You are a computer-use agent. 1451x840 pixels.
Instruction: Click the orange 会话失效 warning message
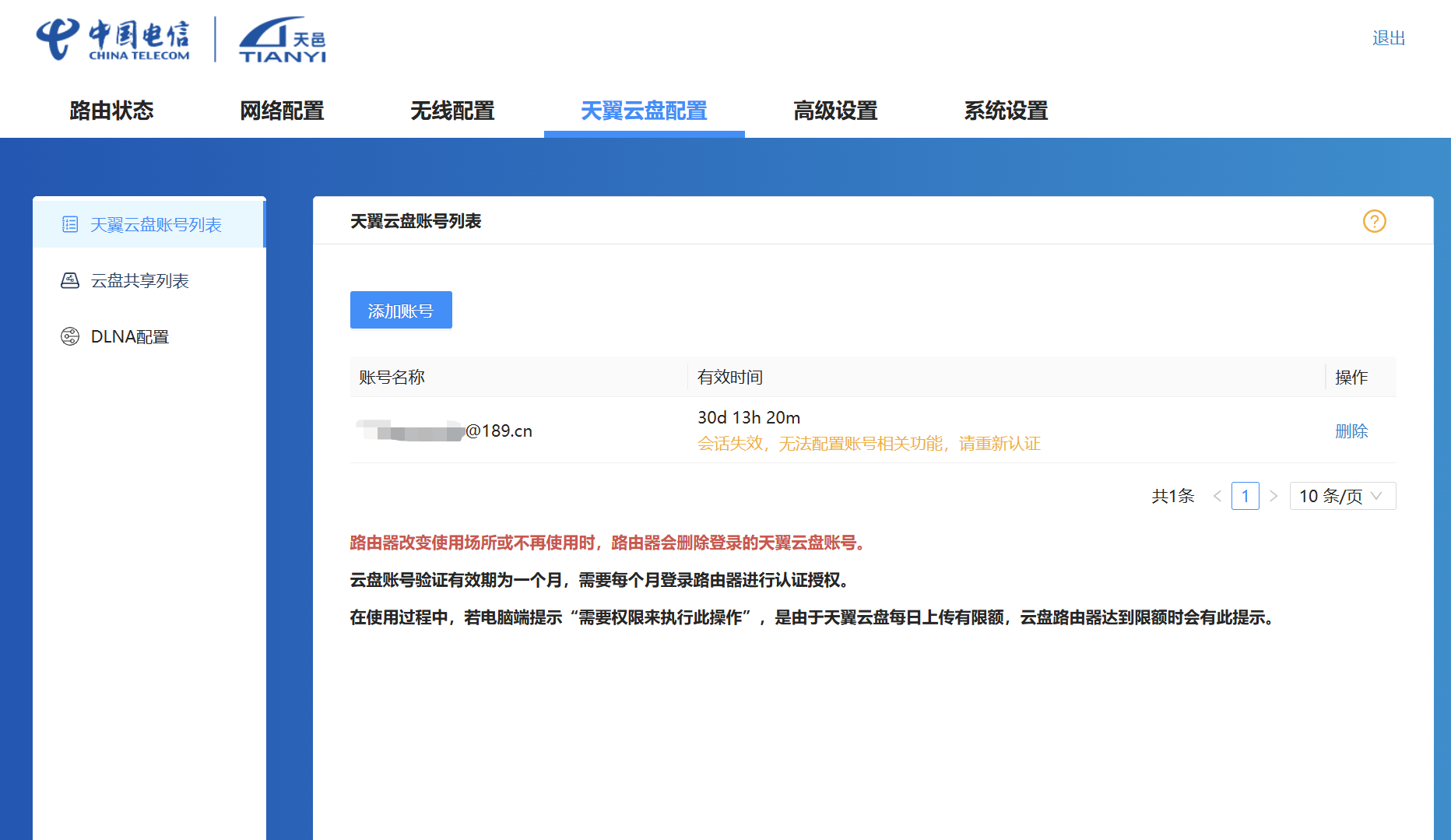[x=869, y=444]
